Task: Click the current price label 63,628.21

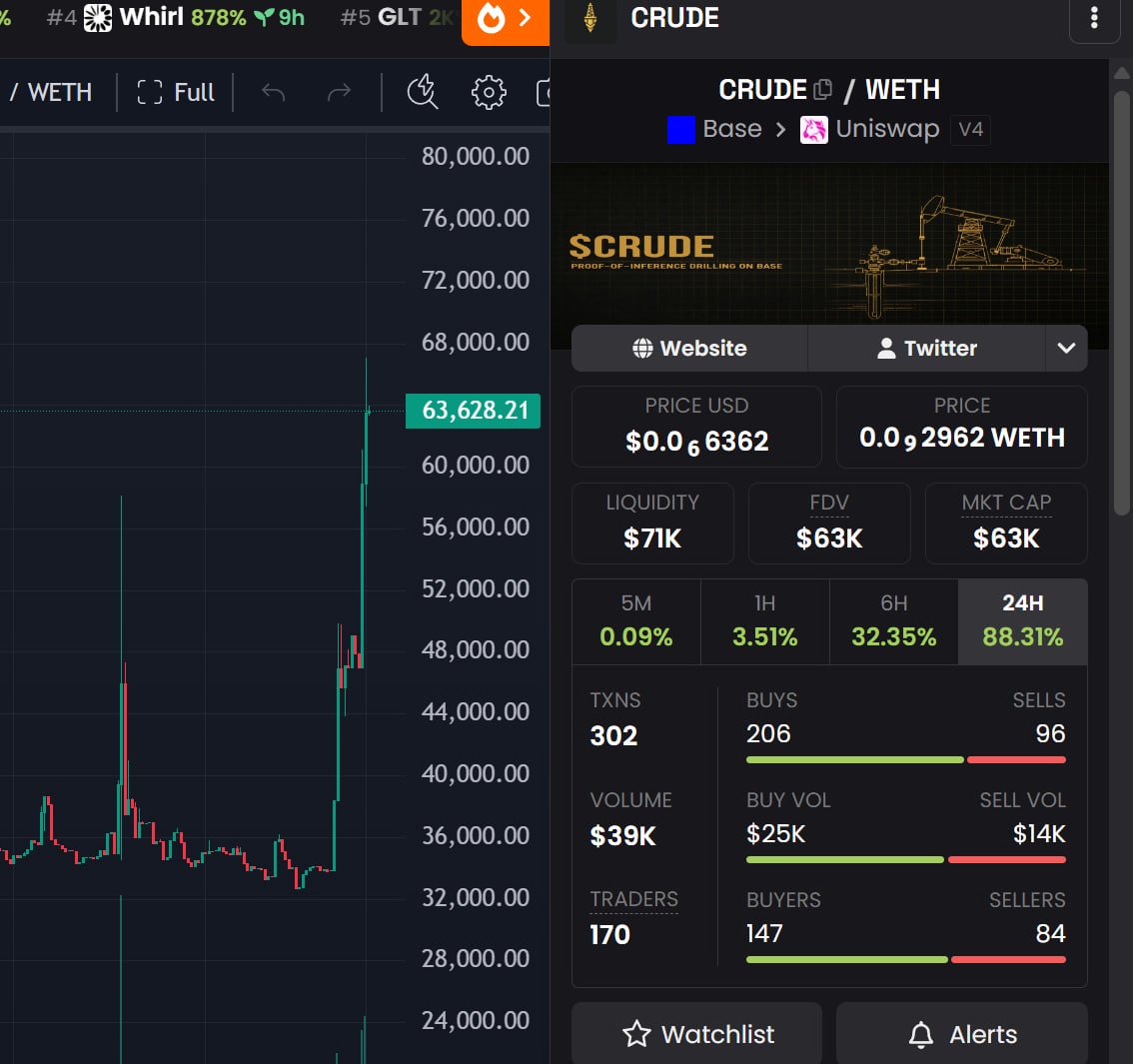Action: [x=474, y=411]
